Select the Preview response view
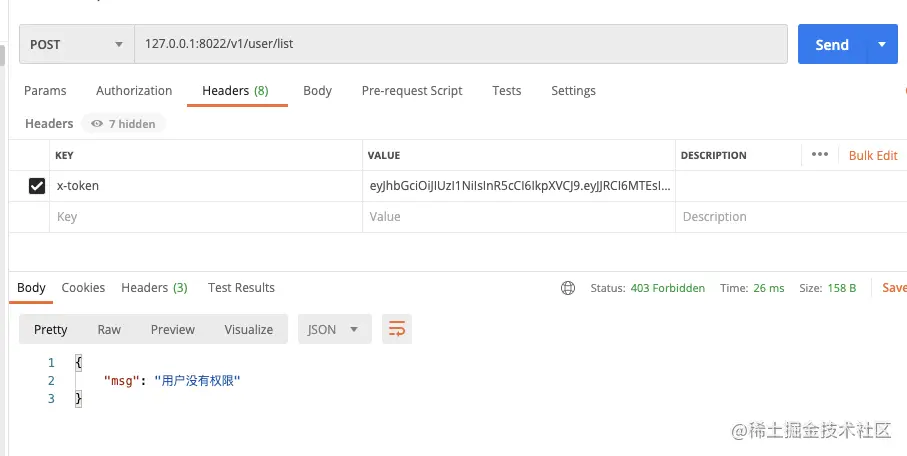Screen dimensions: 907x456 (x=173, y=329)
